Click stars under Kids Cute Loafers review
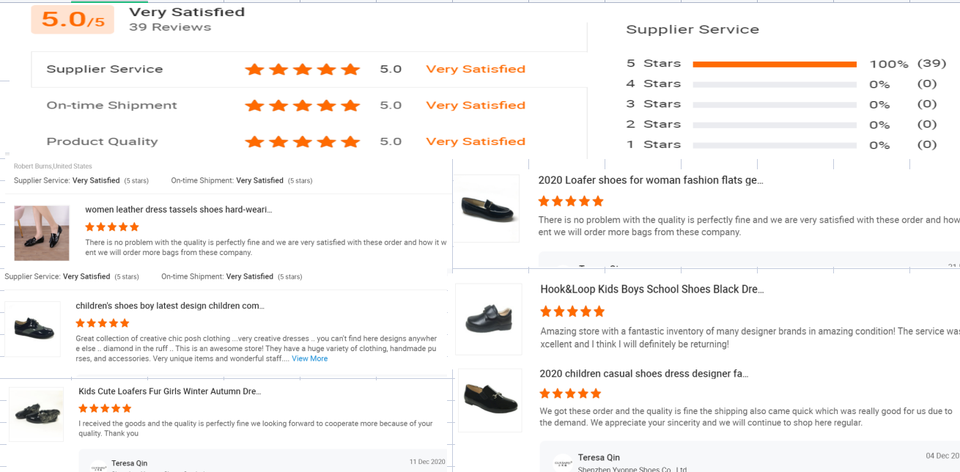The image size is (960, 472). click(x=105, y=408)
